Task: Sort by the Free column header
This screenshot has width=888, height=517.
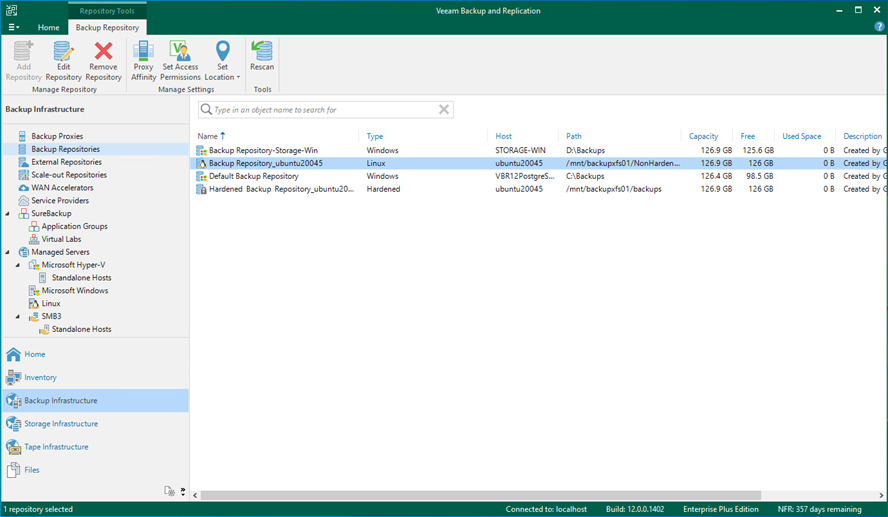Action: 748,136
